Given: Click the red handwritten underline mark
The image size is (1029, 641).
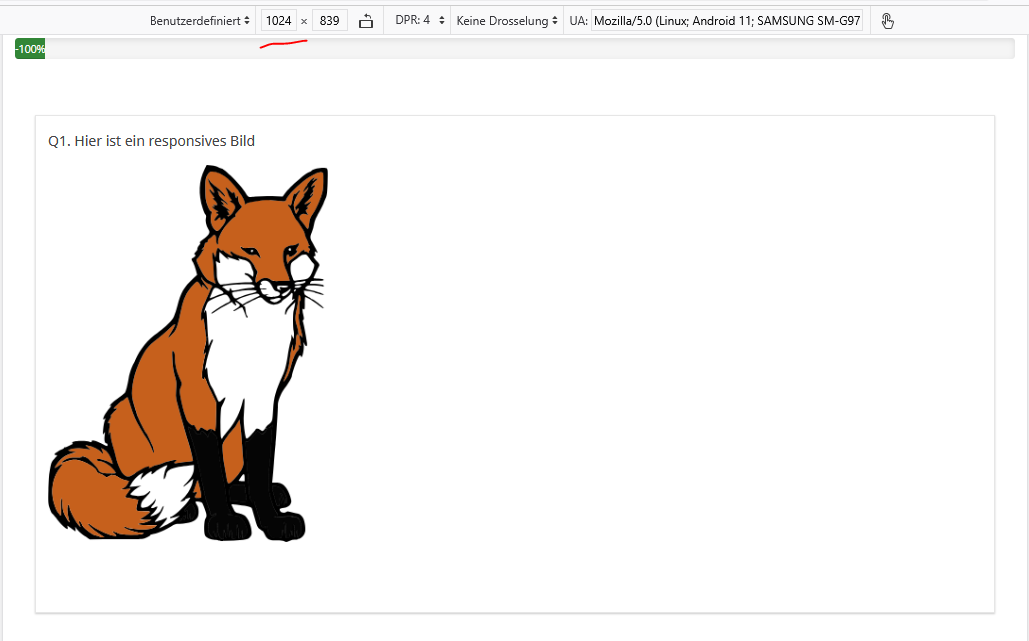Looking at the screenshot, I should coord(283,44).
